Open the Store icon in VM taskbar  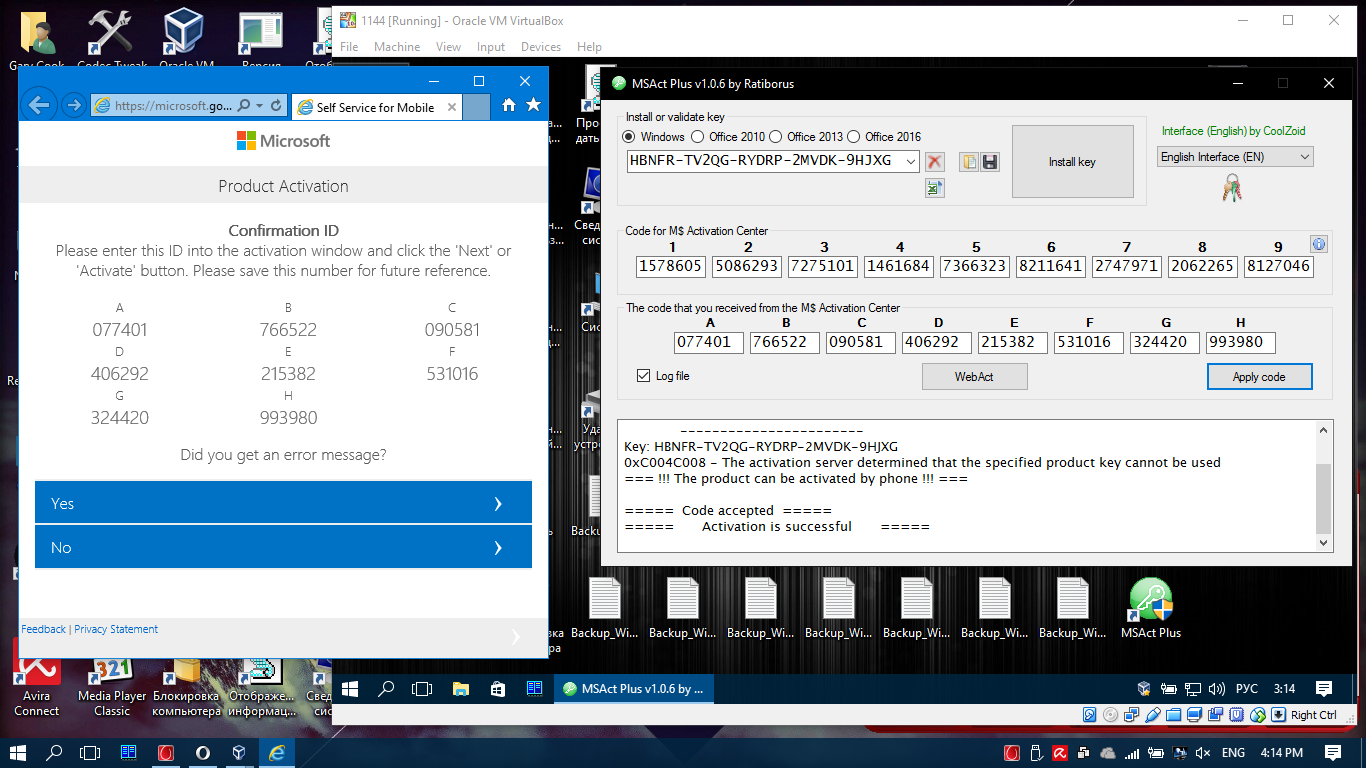click(x=497, y=688)
